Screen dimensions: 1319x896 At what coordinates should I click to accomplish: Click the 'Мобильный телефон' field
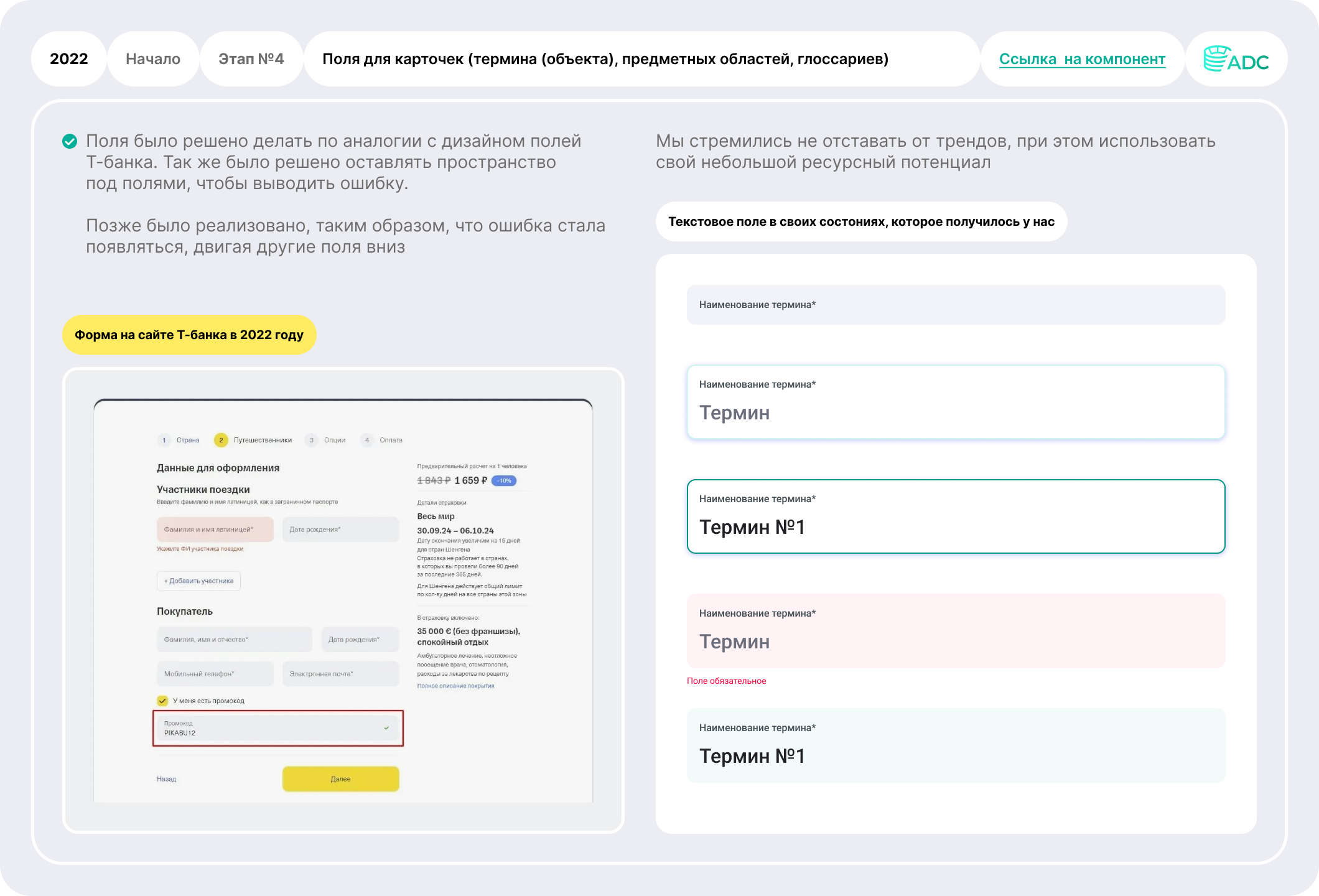pyautogui.click(x=215, y=674)
